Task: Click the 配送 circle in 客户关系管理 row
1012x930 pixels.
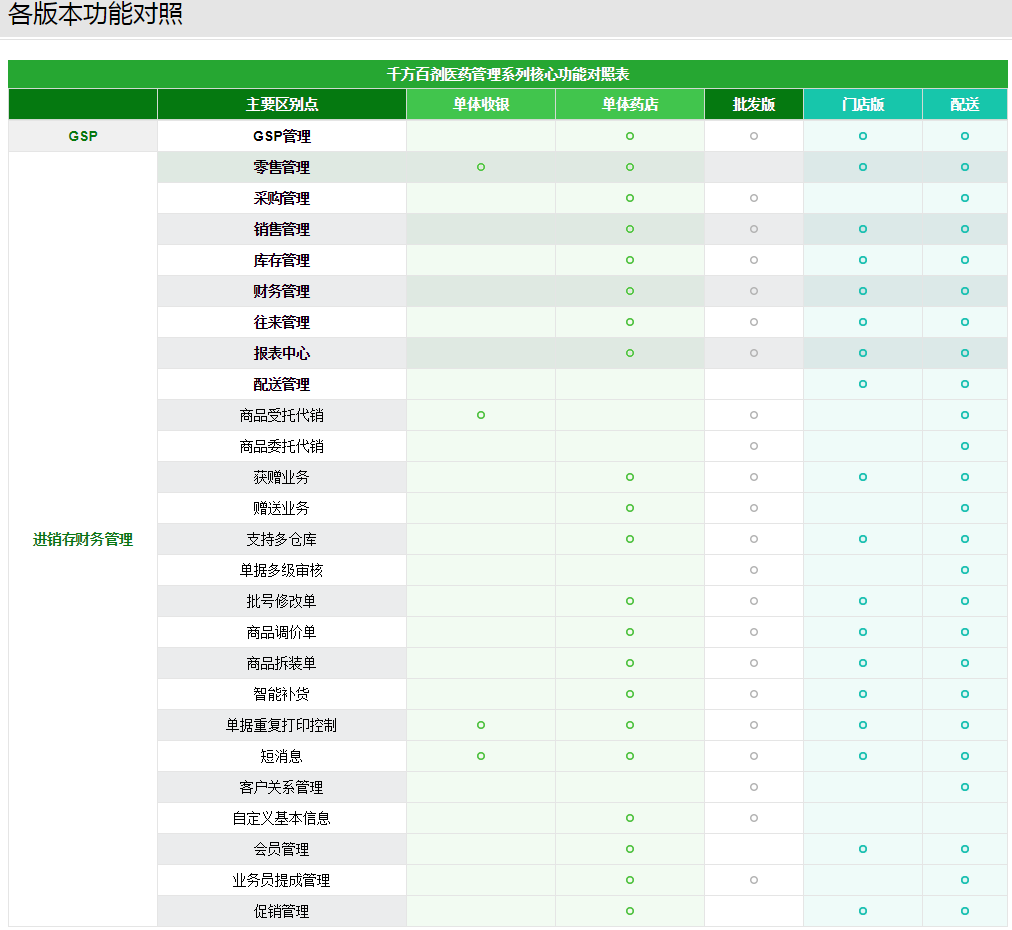Action: click(x=965, y=787)
